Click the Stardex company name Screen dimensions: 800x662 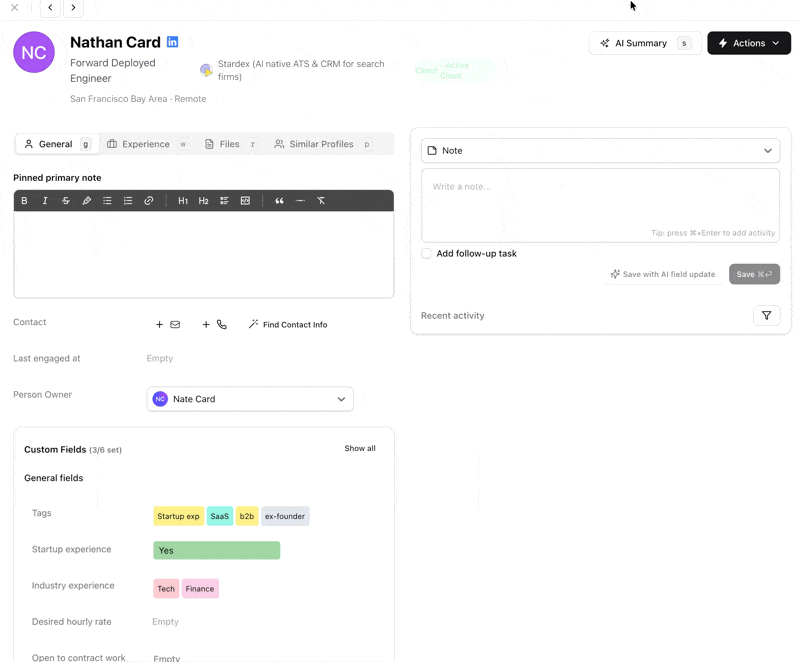click(x=301, y=70)
